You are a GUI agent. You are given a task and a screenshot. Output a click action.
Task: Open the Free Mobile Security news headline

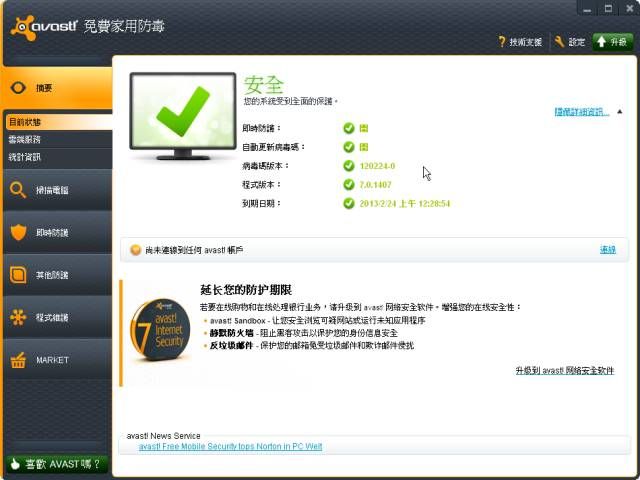(x=230, y=446)
